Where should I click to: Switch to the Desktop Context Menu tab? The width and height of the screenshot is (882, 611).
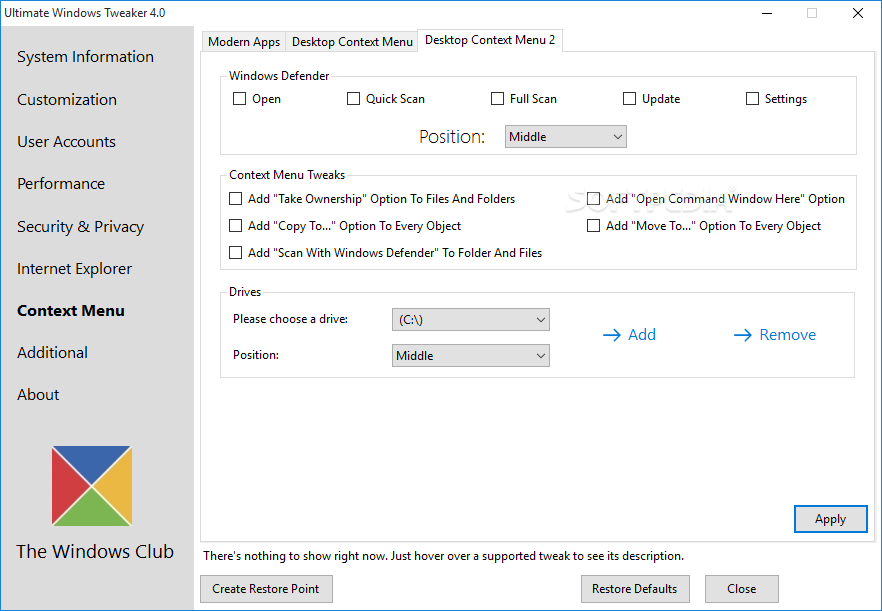point(352,42)
